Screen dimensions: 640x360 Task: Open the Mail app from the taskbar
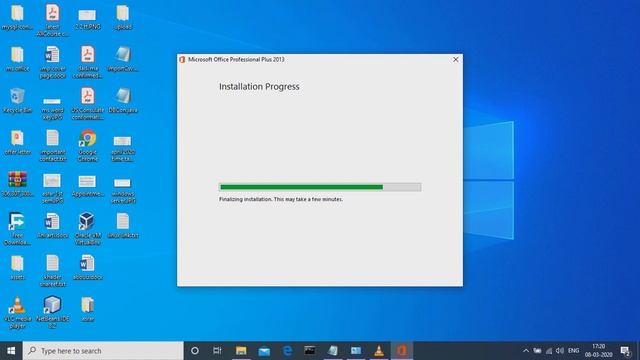(264, 351)
